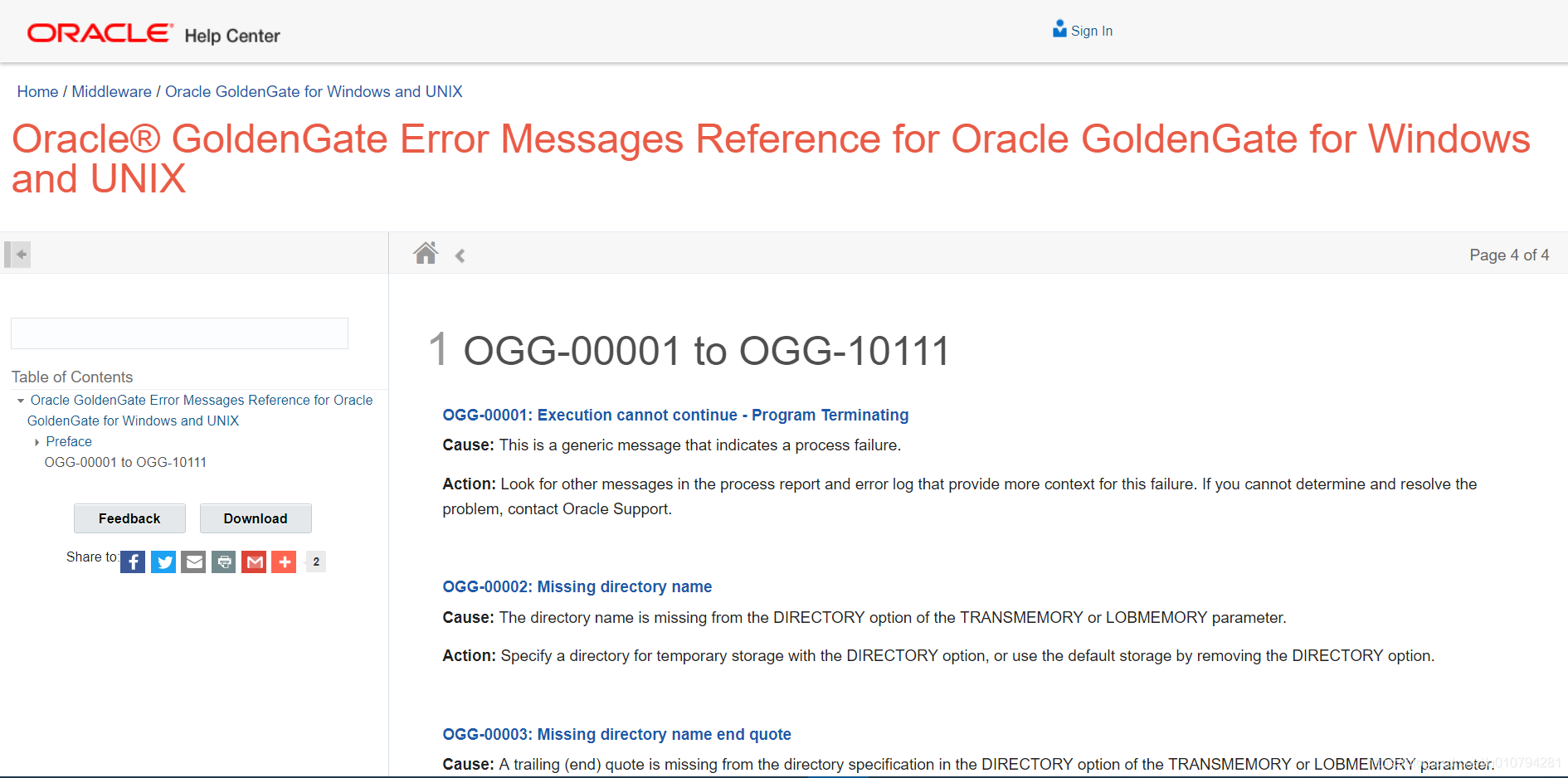This screenshot has width=1568, height=778.
Task: Open Middleware breadcrumb link
Action: click(x=111, y=91)
